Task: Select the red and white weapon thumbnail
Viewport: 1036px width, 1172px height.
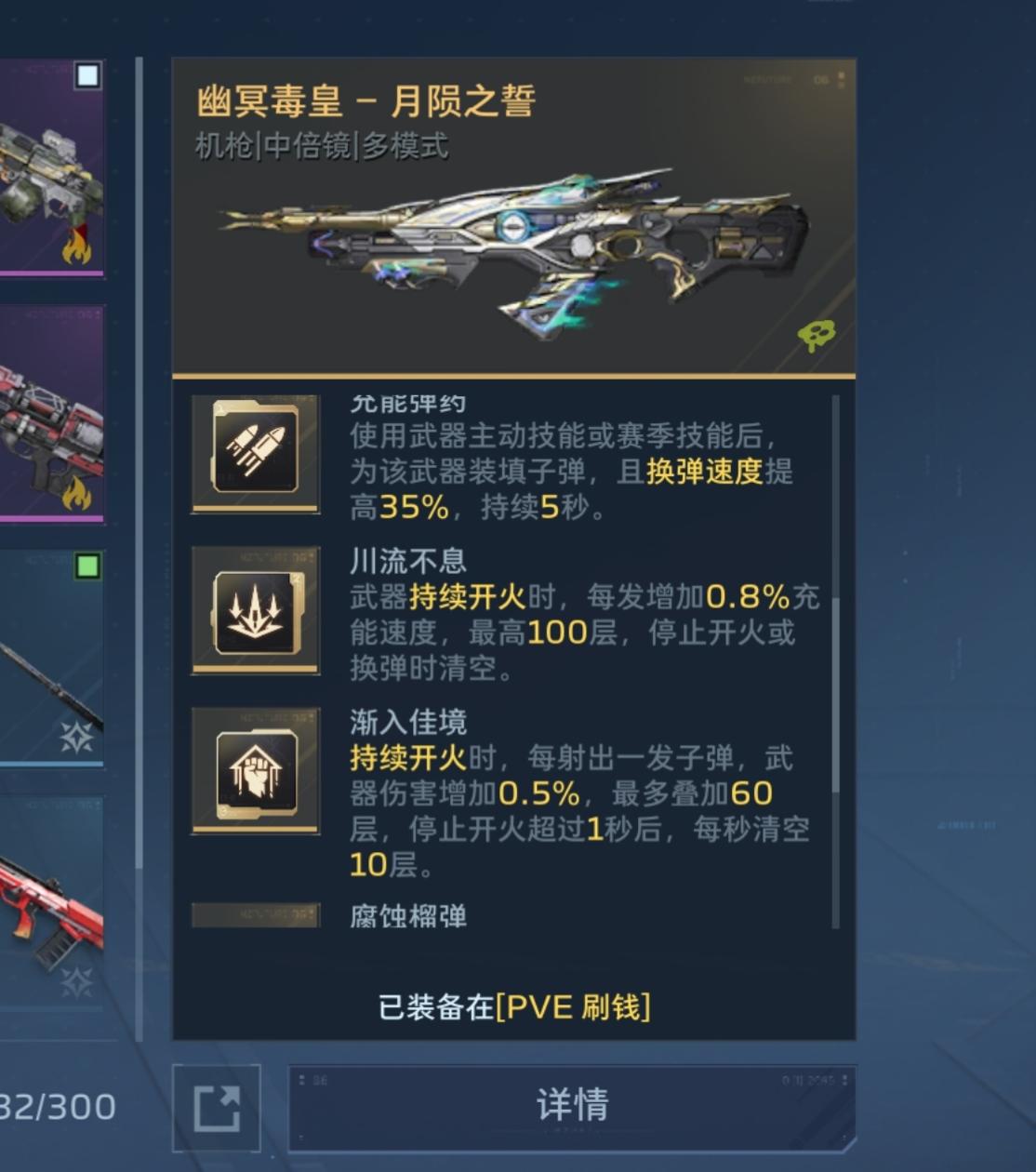Action: (x=51, y=414)
